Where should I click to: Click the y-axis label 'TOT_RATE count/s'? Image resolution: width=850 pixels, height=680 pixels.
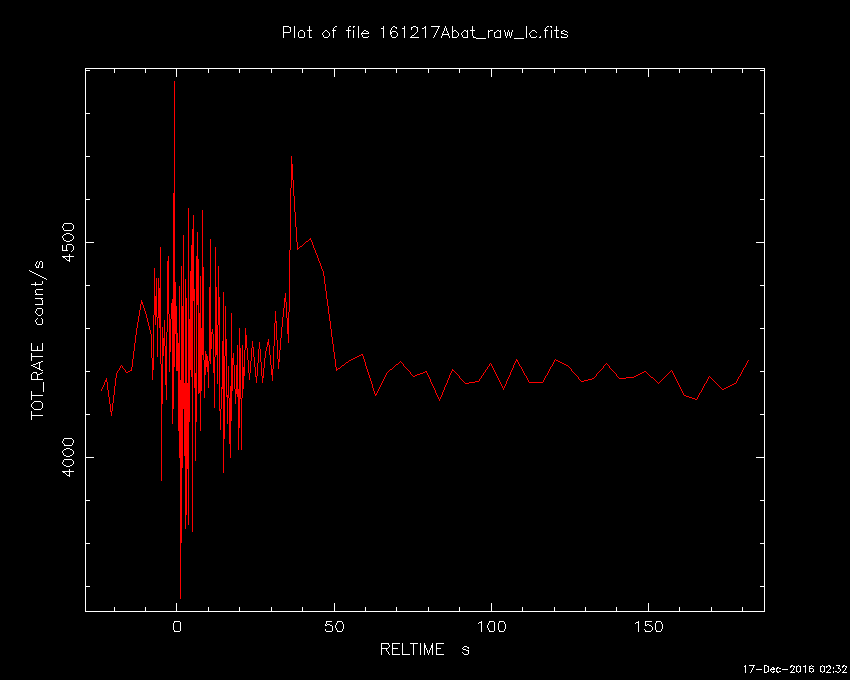38,340
